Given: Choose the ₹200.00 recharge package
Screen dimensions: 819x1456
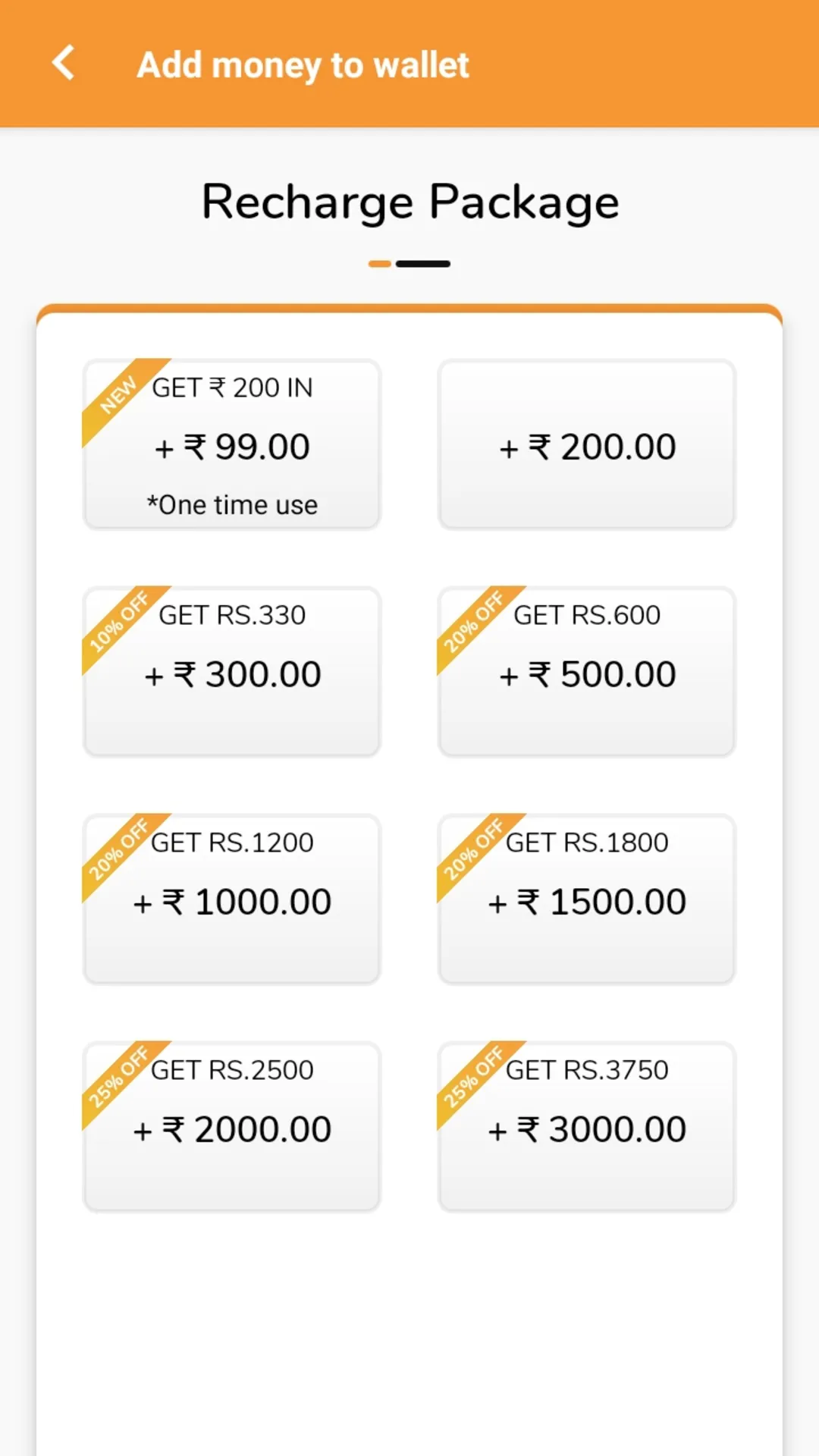Looking at the screenshot, I should 587,444.
